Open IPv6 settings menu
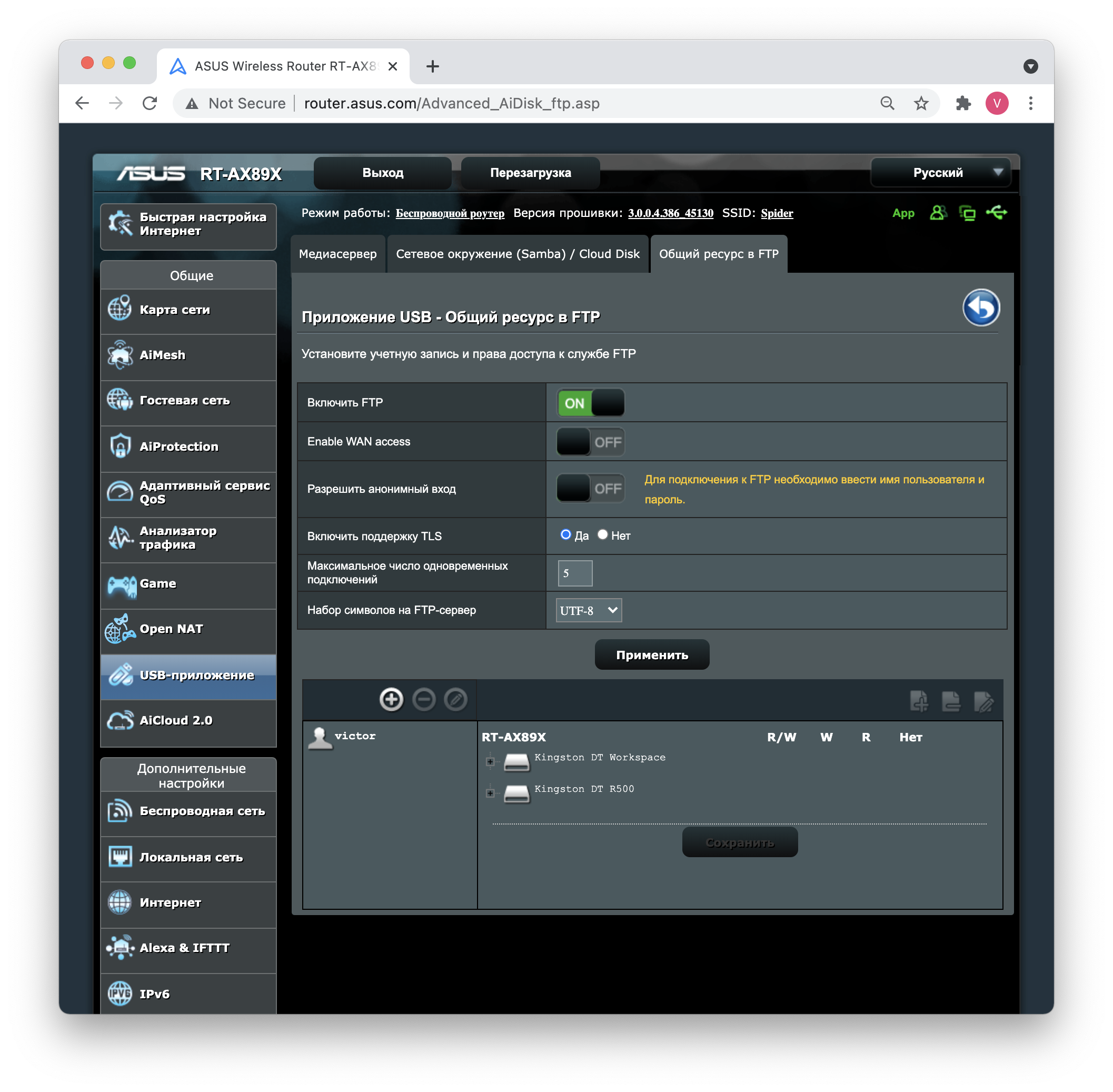 pos(188,994)
